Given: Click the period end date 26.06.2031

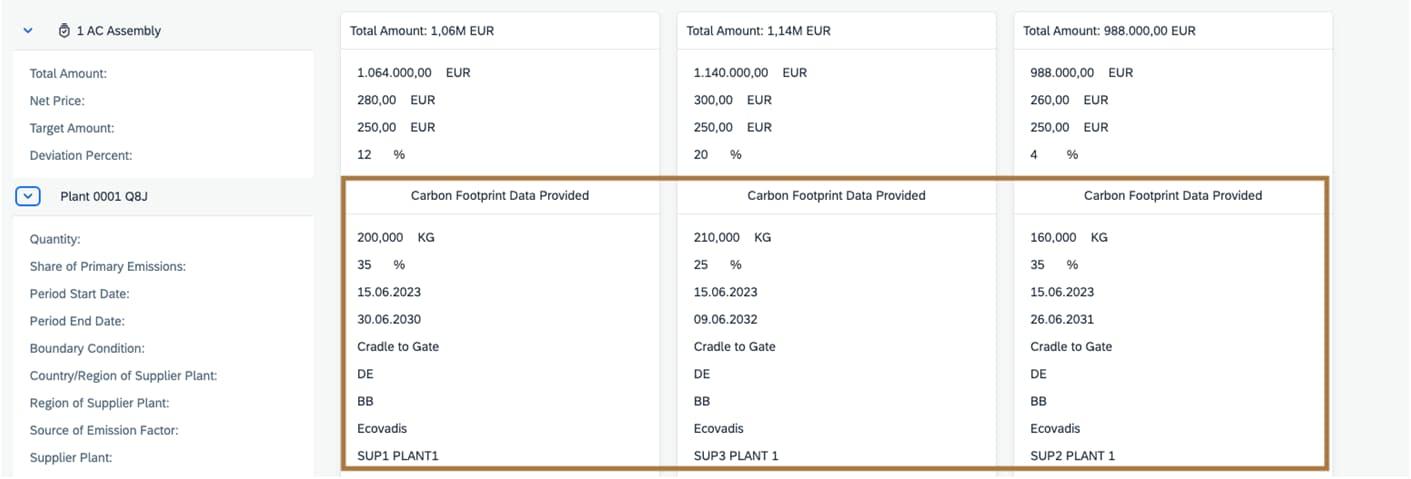Looking at the screenshot, I should tap(1062, 320).
